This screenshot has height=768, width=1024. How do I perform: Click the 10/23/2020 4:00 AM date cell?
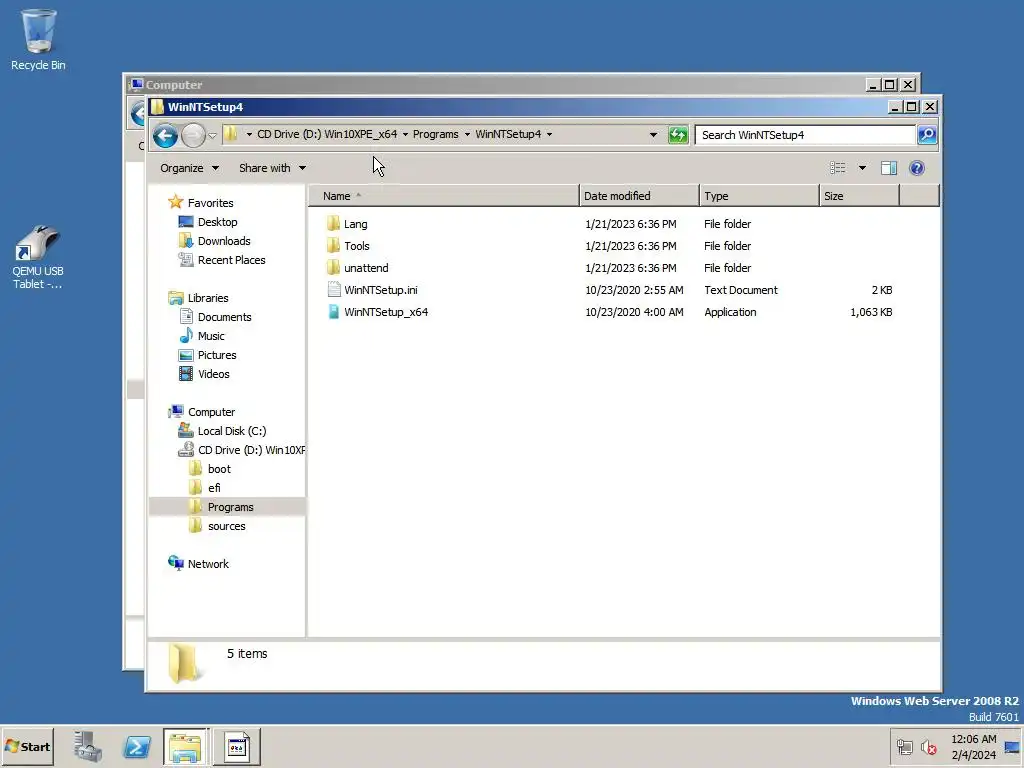(x=634, y=312)
